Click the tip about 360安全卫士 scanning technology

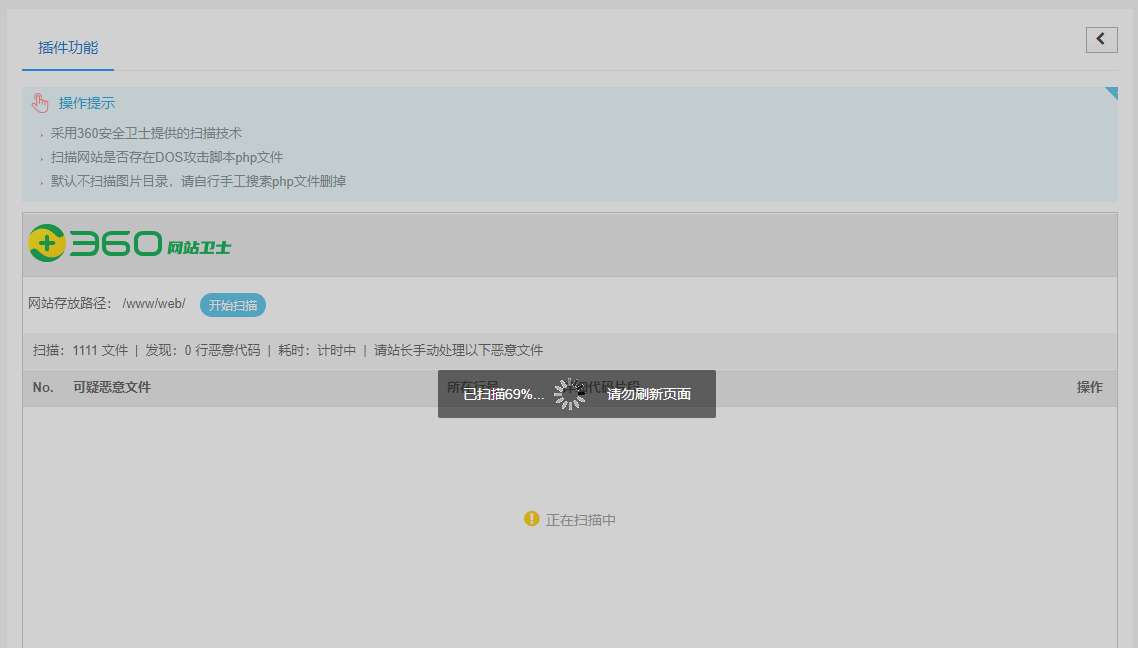[147, 134]
